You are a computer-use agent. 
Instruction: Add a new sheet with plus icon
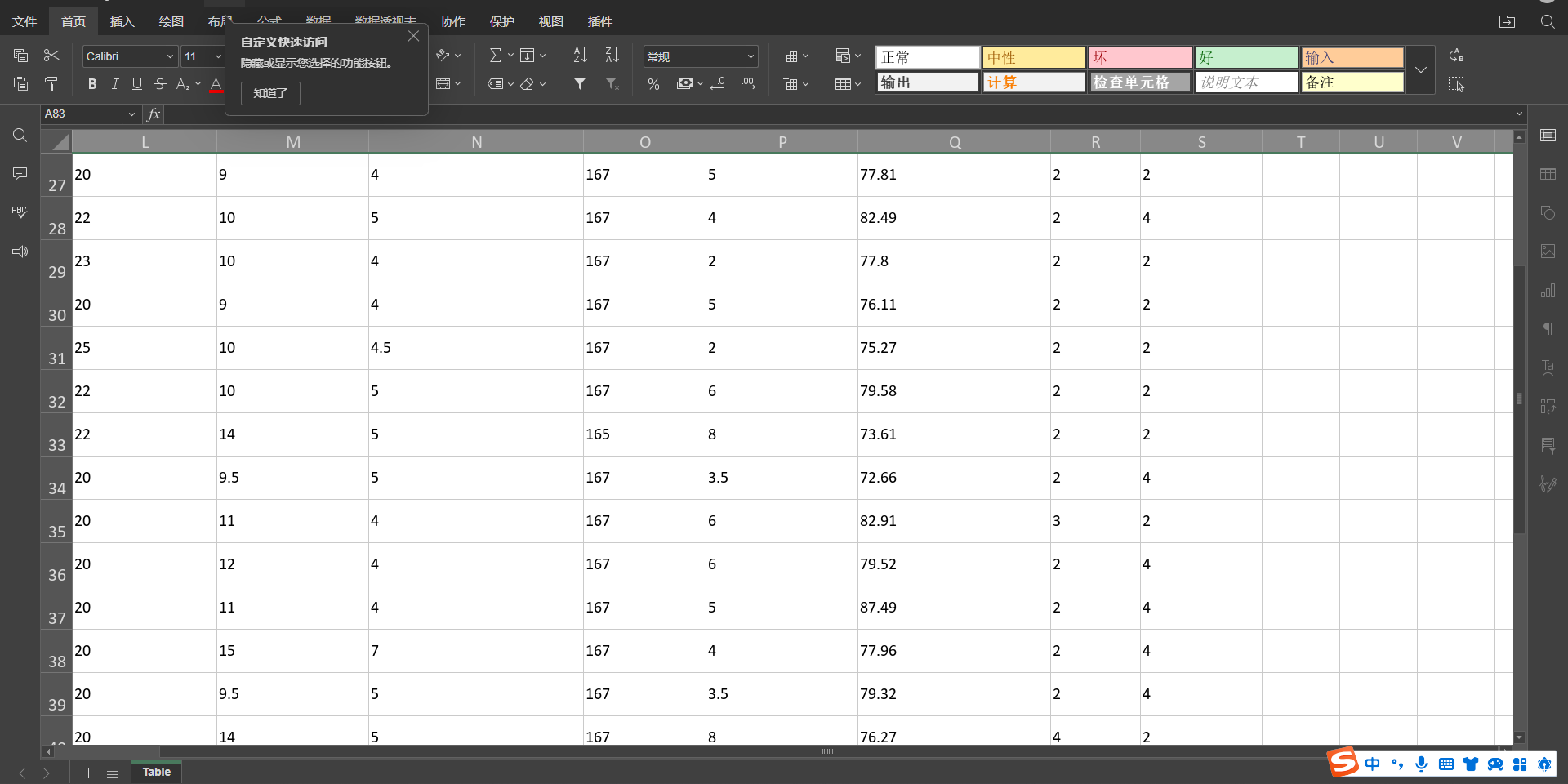(88, 773)
